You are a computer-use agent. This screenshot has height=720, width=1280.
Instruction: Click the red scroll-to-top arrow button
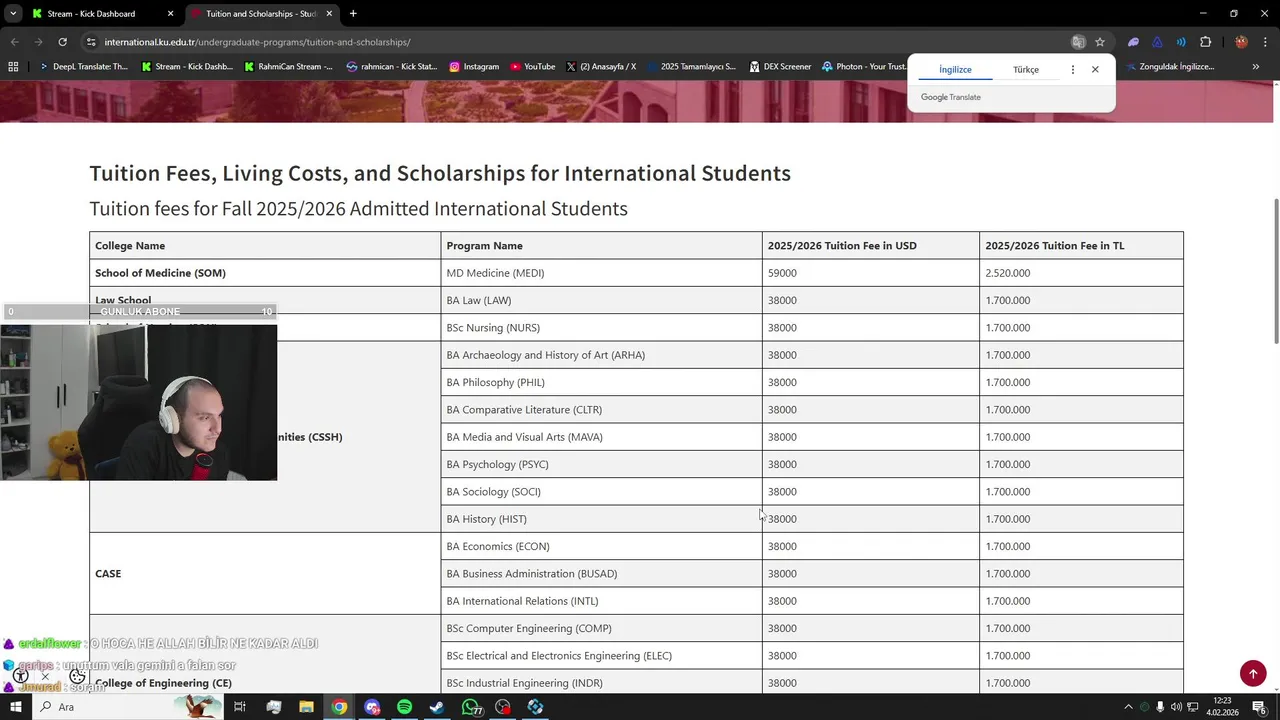[x=1253, y=674]
